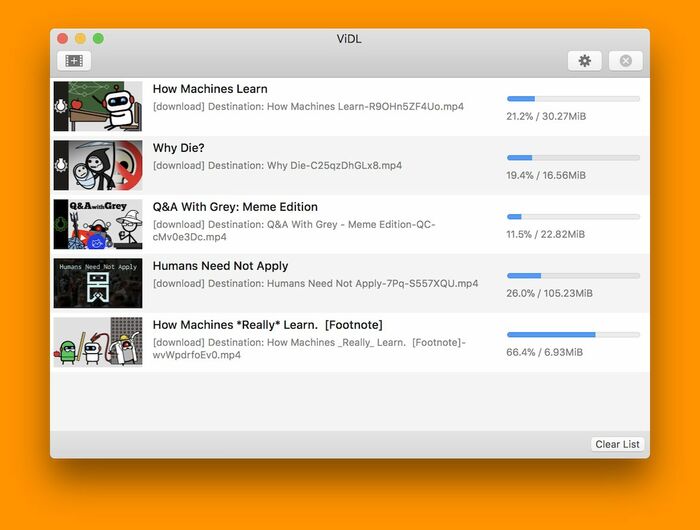The width and height of the screenshot is (700, 530).
Task: Click the Humans Need Not Apply thumbnail
Action: click(x=98, y=283)
